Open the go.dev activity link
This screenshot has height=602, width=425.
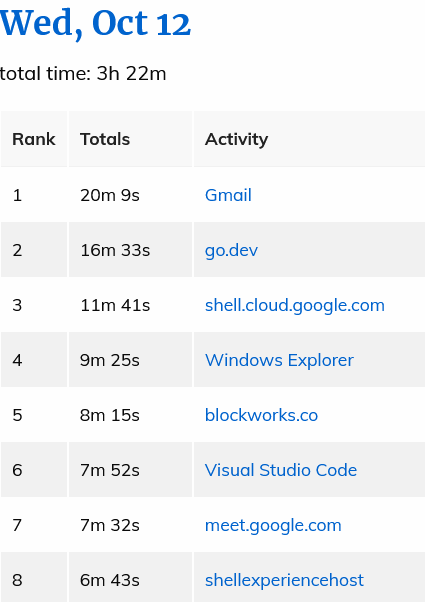coord(231,250)
